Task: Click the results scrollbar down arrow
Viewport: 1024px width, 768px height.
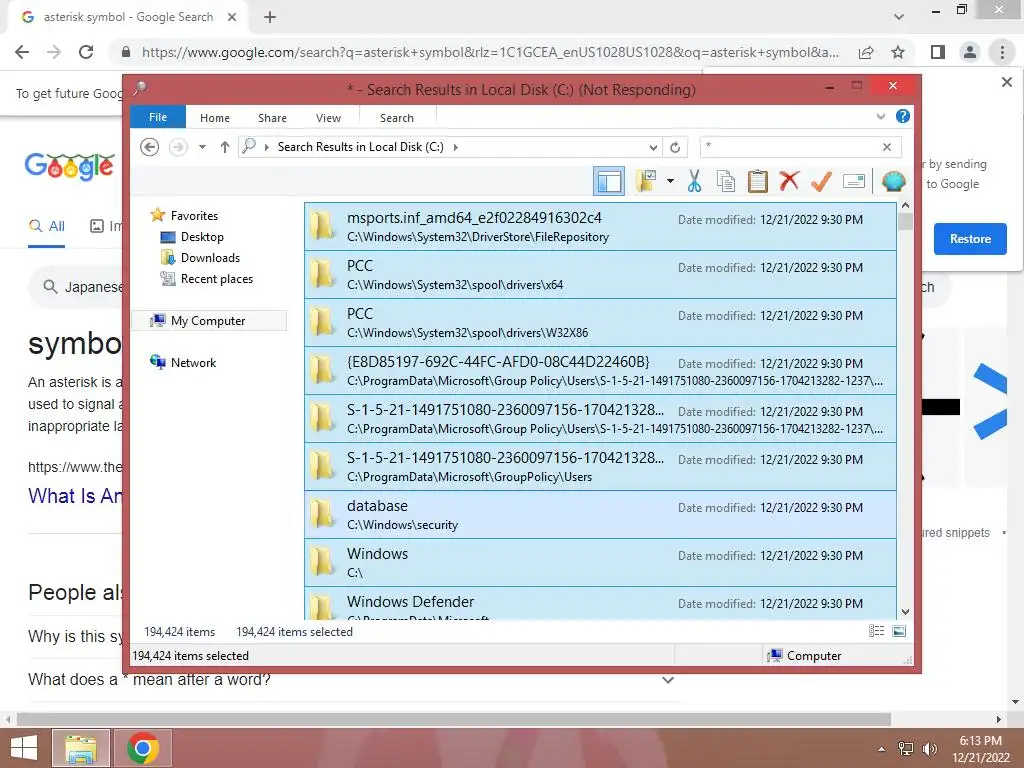Action: coord(905,612)
